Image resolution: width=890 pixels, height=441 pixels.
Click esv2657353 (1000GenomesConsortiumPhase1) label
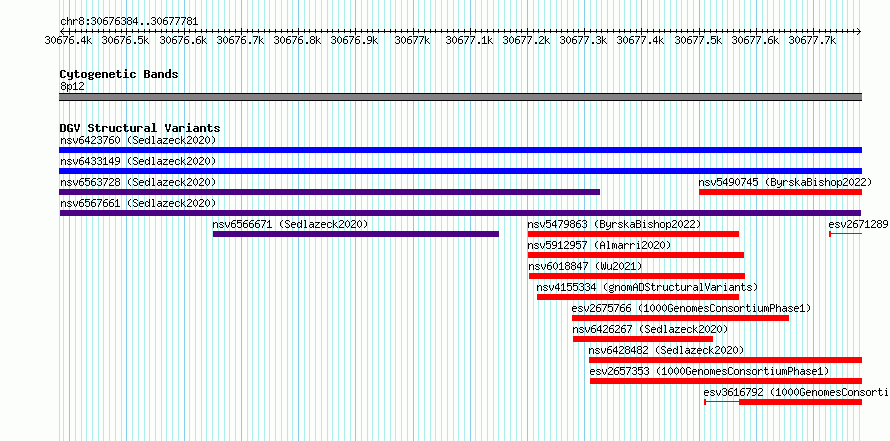pyautogui.click(x=710, y=371)
